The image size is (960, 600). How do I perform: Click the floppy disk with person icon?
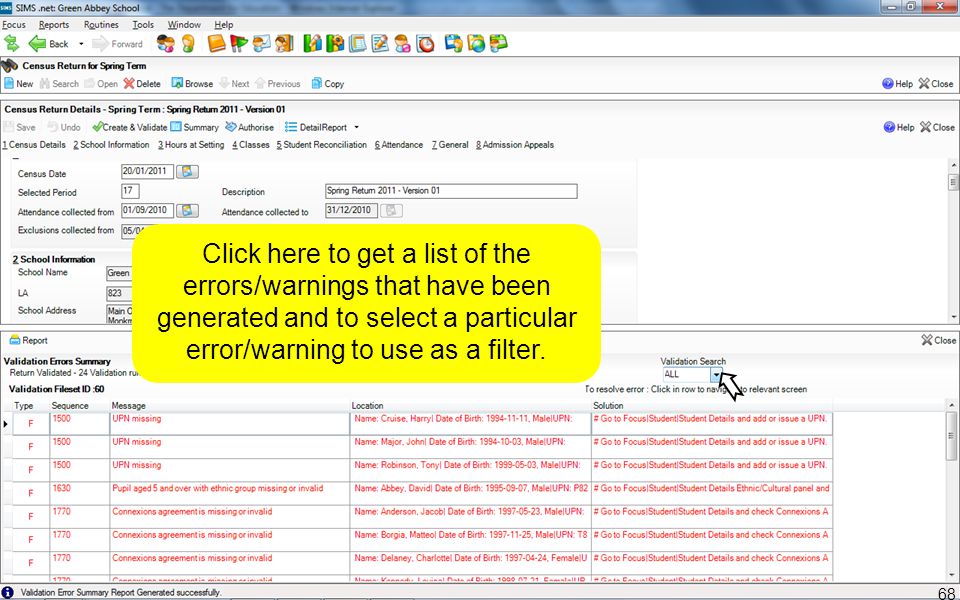click(454, 43)
